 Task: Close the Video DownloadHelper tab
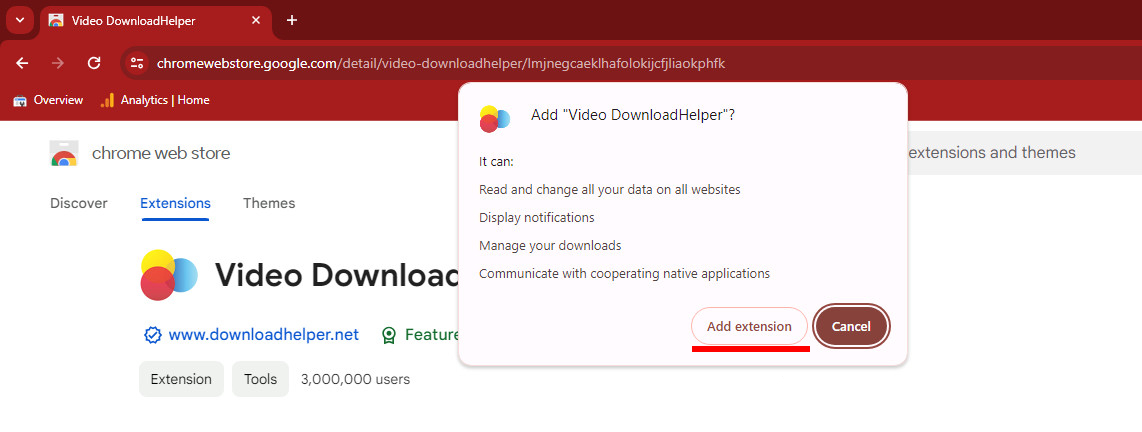(x=256, y=20)
